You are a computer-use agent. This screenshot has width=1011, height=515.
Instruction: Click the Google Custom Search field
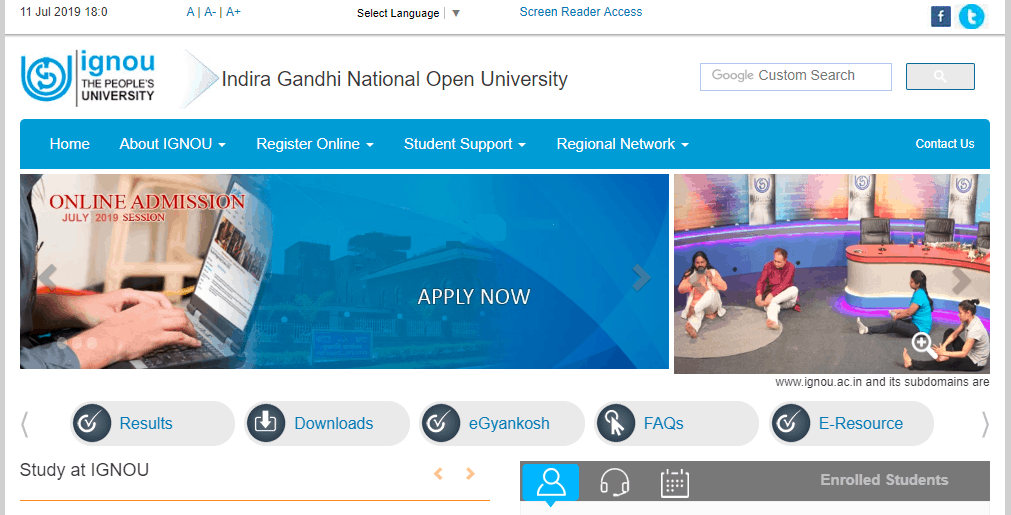click(x=795, y=76)
